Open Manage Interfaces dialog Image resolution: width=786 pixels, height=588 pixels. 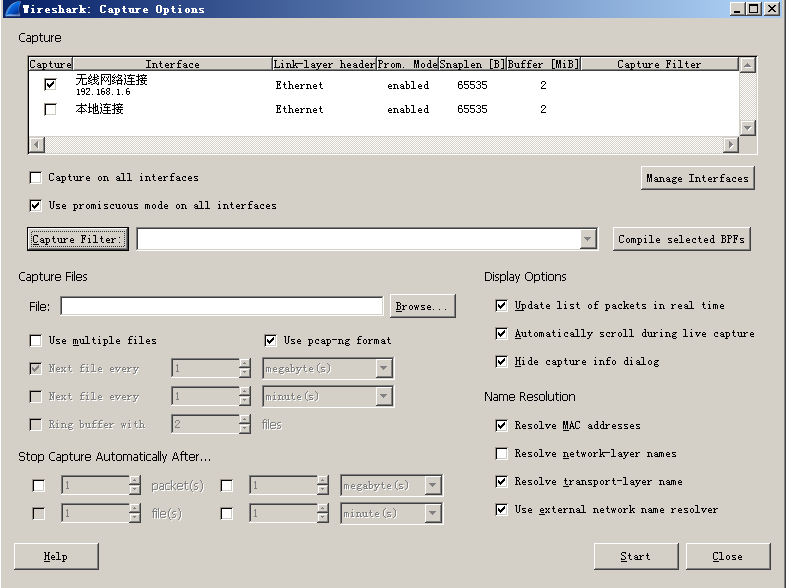[x=697, y=178]
